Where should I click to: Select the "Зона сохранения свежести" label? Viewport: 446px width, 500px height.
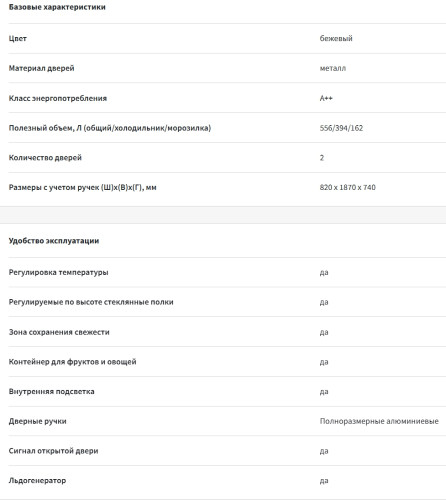[59, 332]
